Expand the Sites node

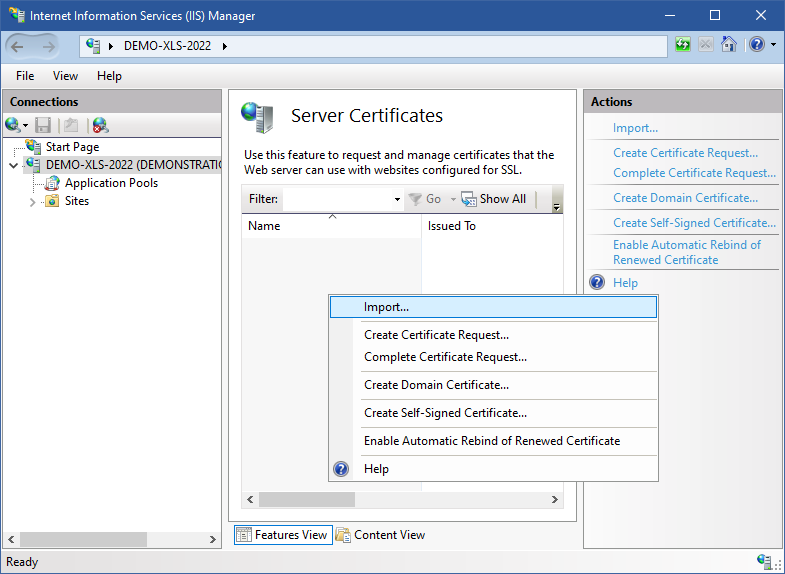33,202
